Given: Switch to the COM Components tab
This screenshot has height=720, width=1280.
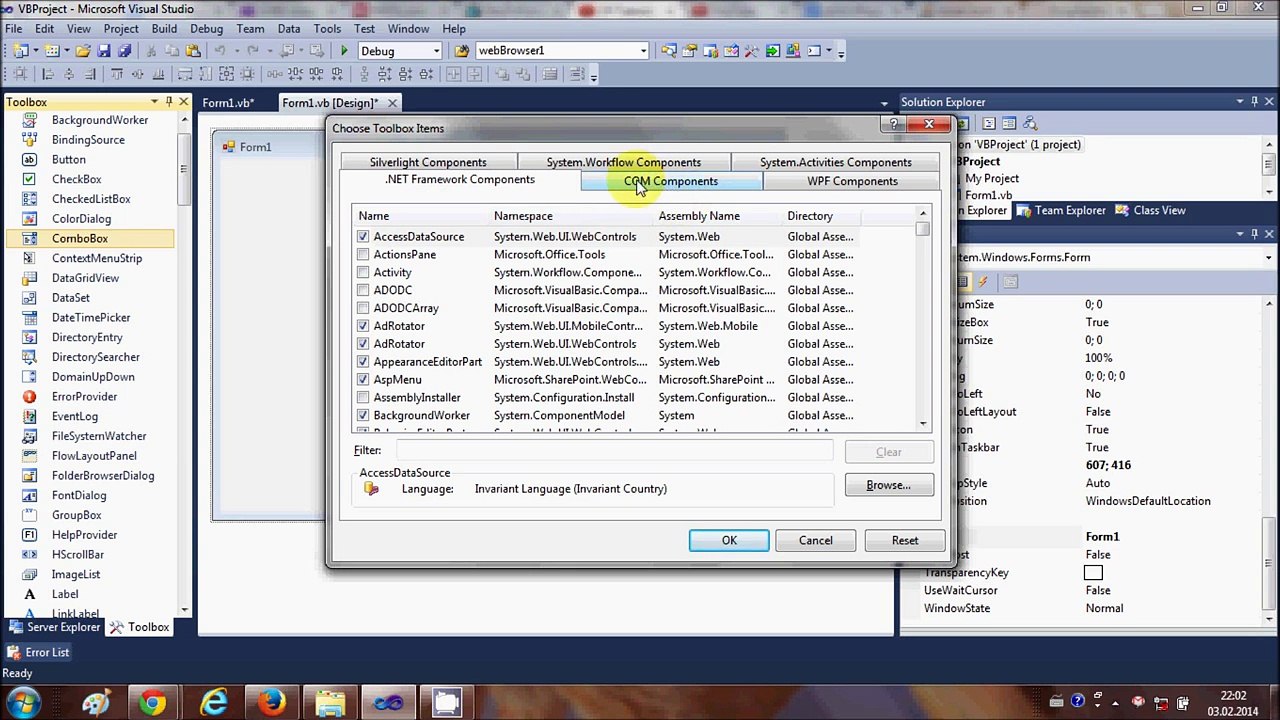Looking at the screenshot, I should pos(671,181).
